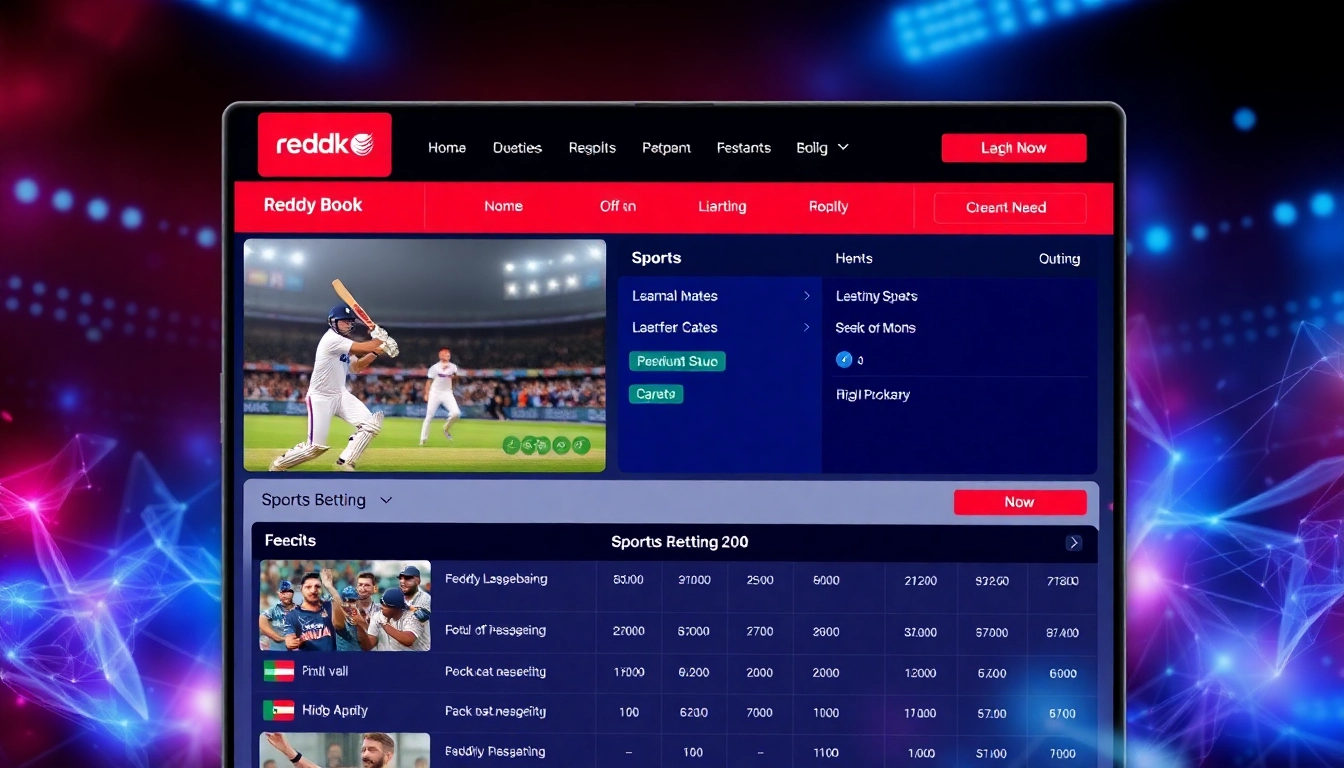Open the Sports Betting dropdown

point(327,500)
